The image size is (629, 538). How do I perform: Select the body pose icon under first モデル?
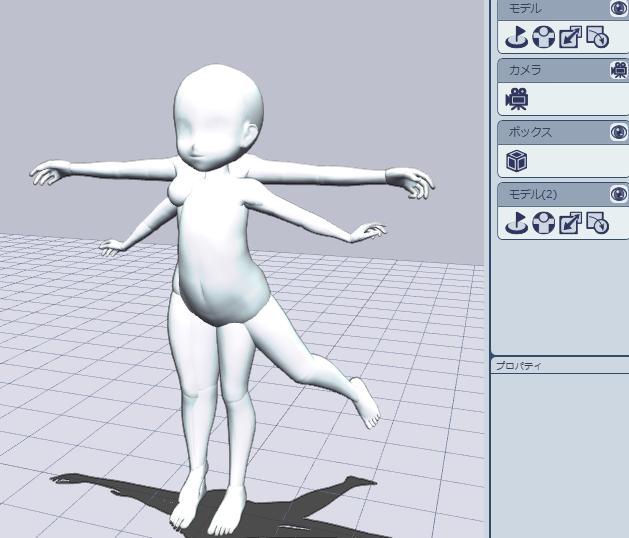[x=543, y=38]
